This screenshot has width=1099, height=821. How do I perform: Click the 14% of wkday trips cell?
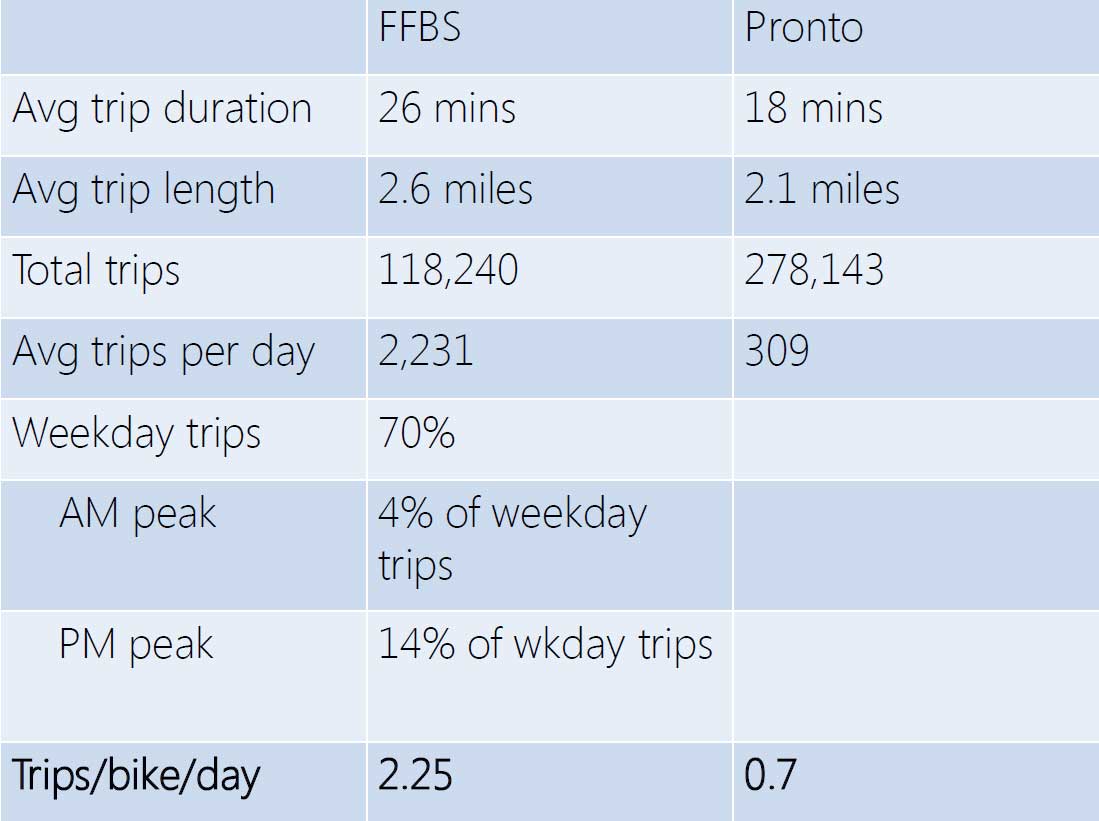pyautogui.click(x=545, y=645)
